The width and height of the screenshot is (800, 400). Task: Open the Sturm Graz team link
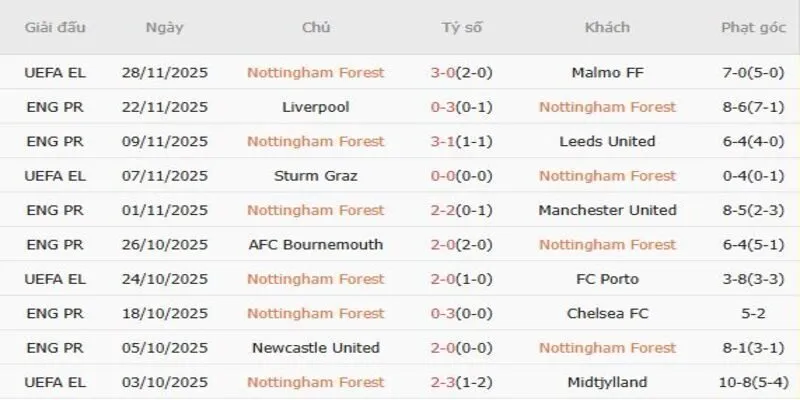315,176
